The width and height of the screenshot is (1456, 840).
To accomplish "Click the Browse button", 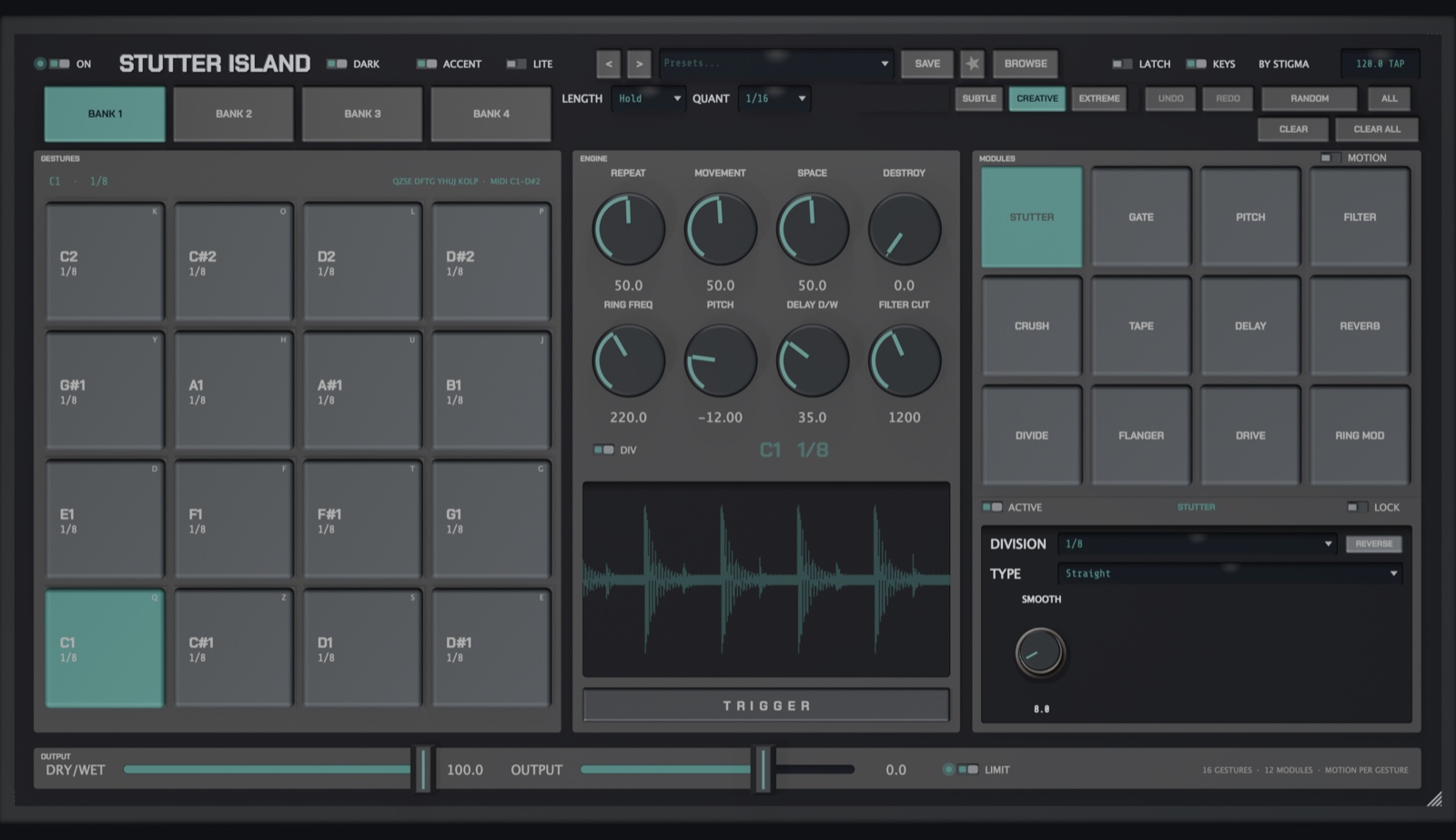I will tap(1026, 64).
